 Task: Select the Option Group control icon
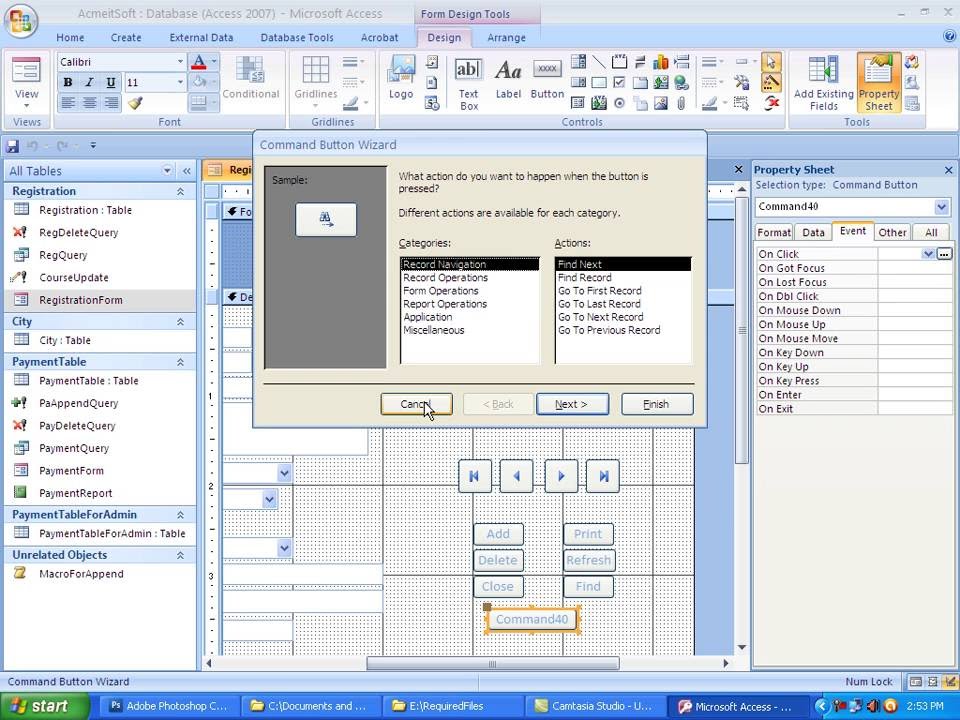[x=619, y=62]
